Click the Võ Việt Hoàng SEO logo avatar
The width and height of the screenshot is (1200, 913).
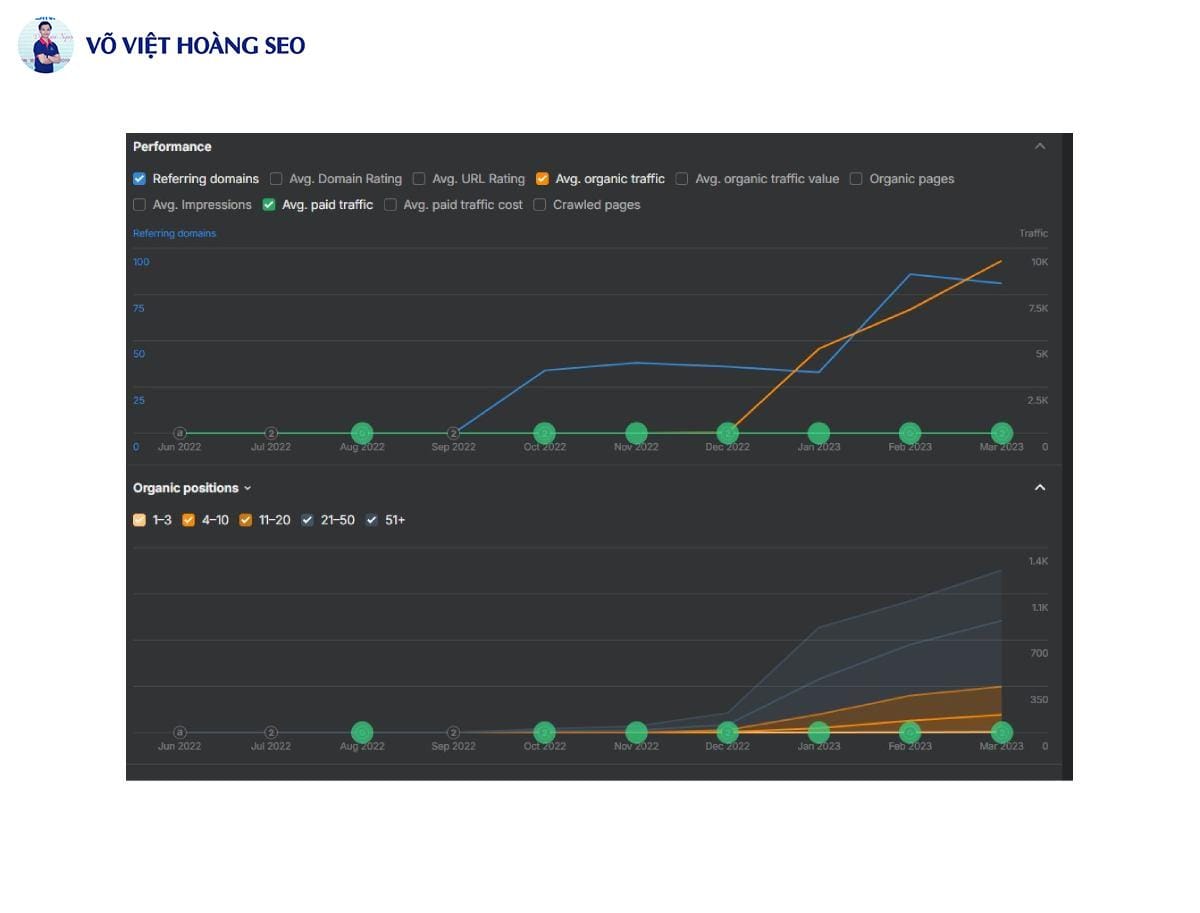[45, 45]
